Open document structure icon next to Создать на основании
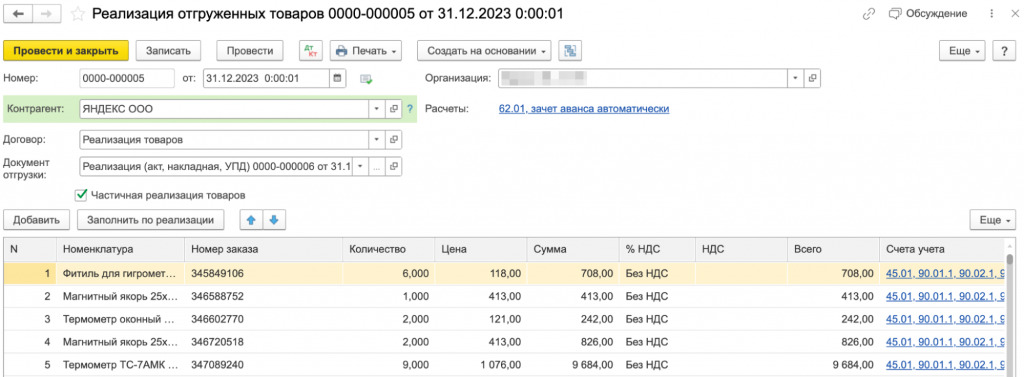Viewport: 1024px width, 377px height. point(570,50)
